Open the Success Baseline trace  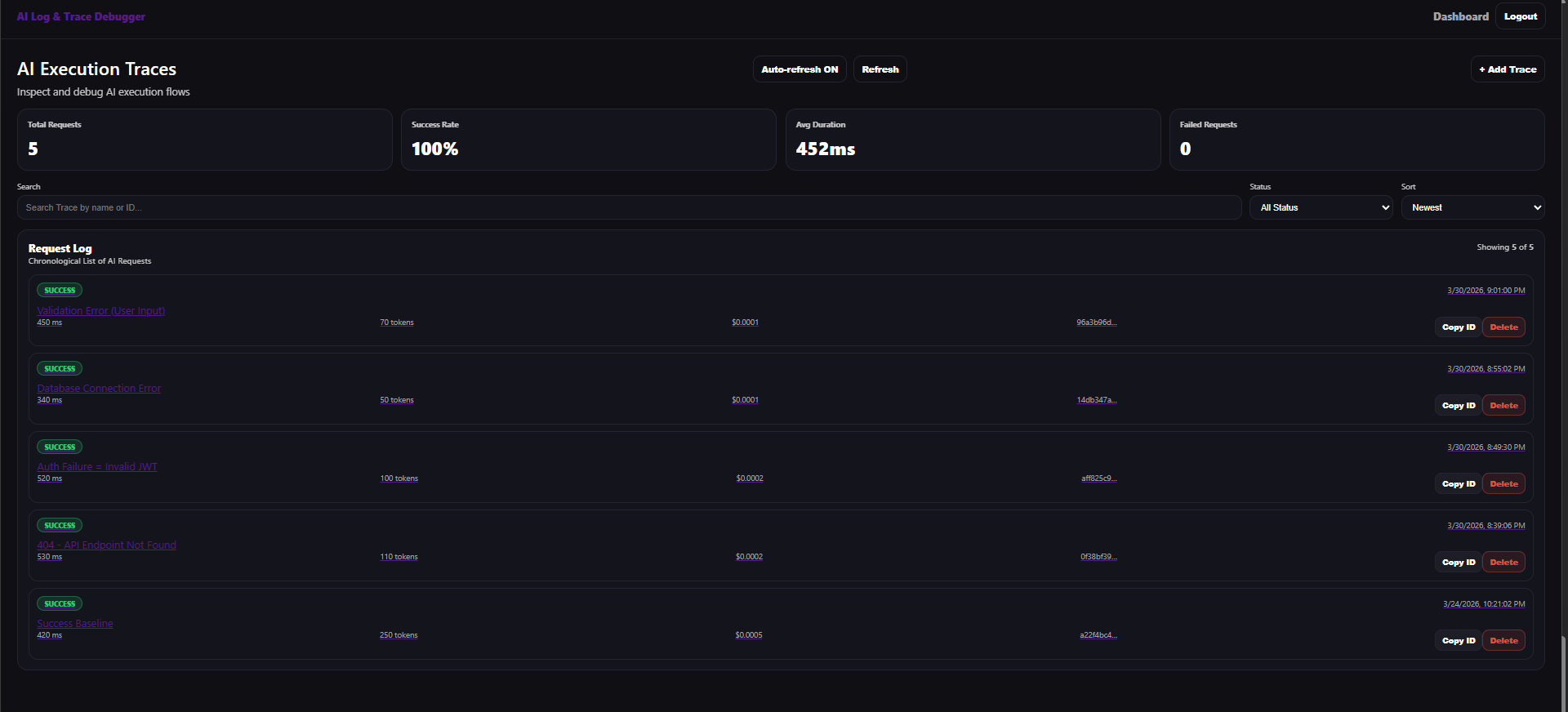pyautogui.click(x=75, y=623)
